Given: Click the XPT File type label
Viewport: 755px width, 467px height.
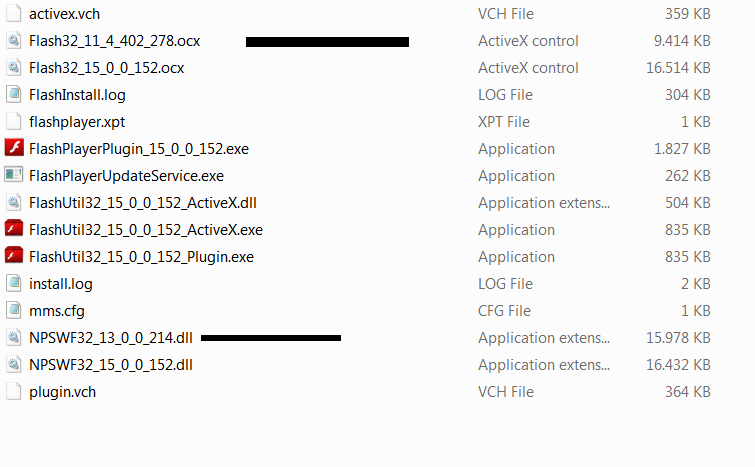Looking at the screenshot, I should 504,122.
